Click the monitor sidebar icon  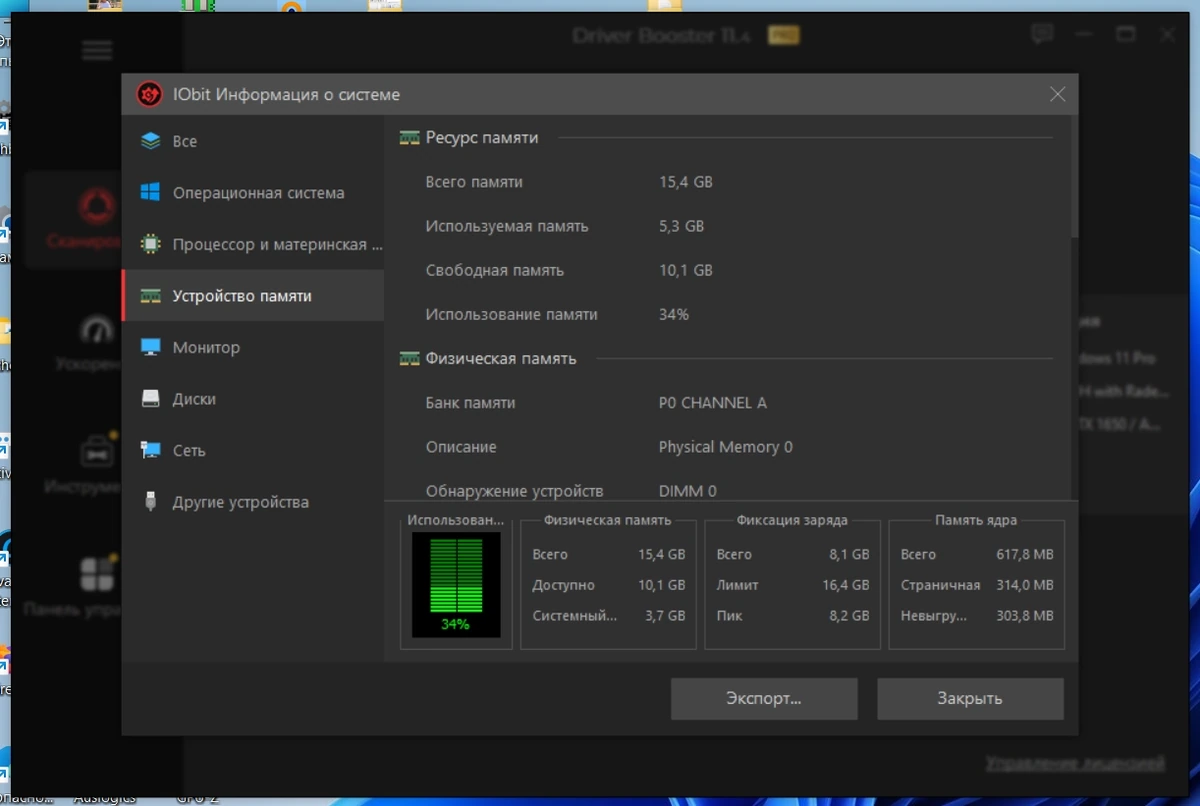click(151, 347)
